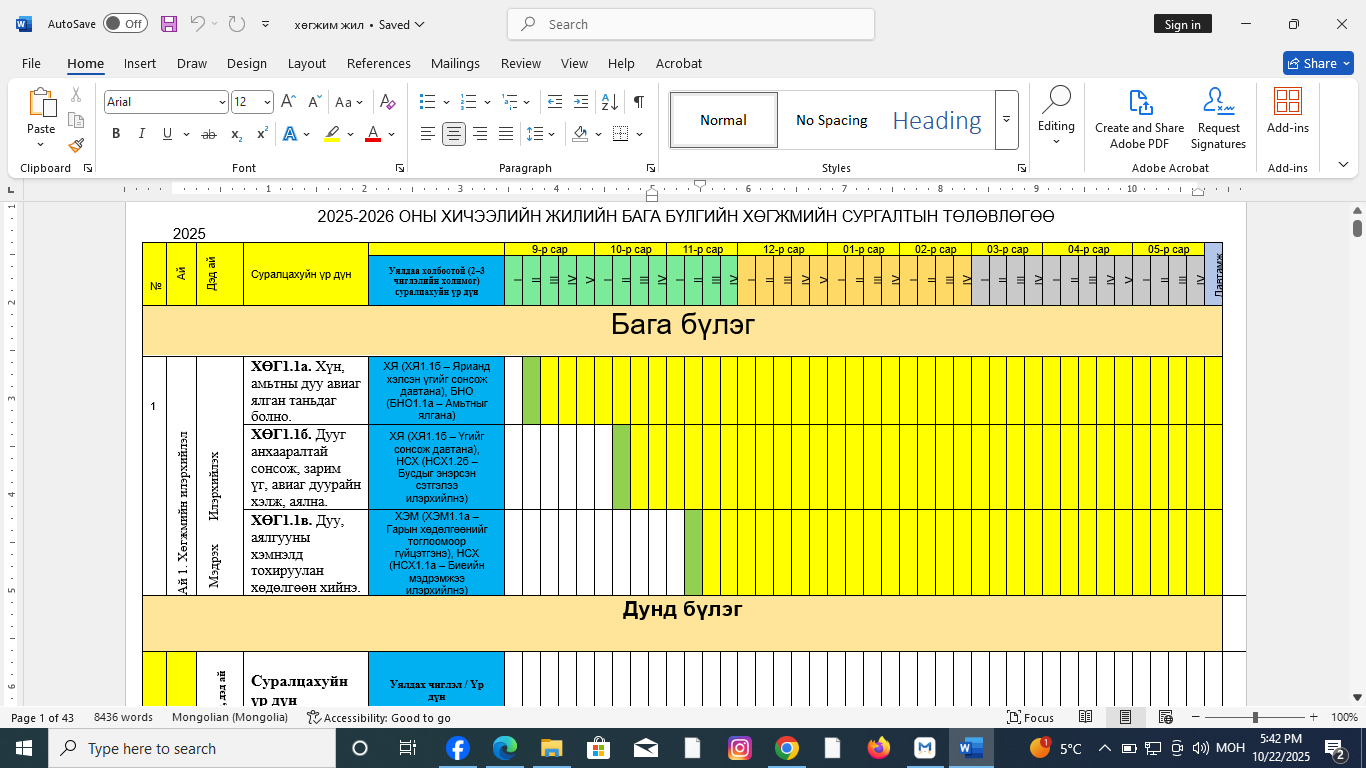Image resolution: width=1366 pixels, height=768 pixels.
Task: Click the Share button
Action: 1317,63
